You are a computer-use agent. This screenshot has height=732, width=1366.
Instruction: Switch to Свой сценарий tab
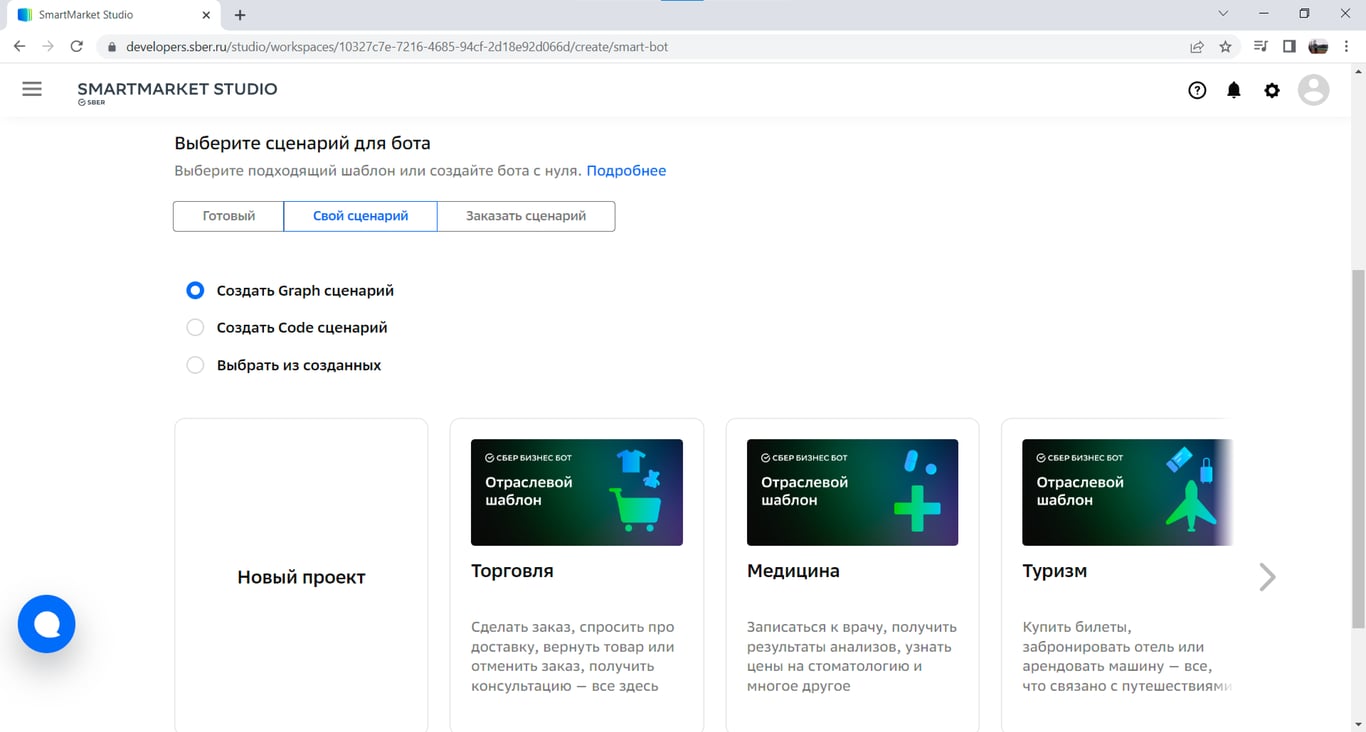point(360,216)
